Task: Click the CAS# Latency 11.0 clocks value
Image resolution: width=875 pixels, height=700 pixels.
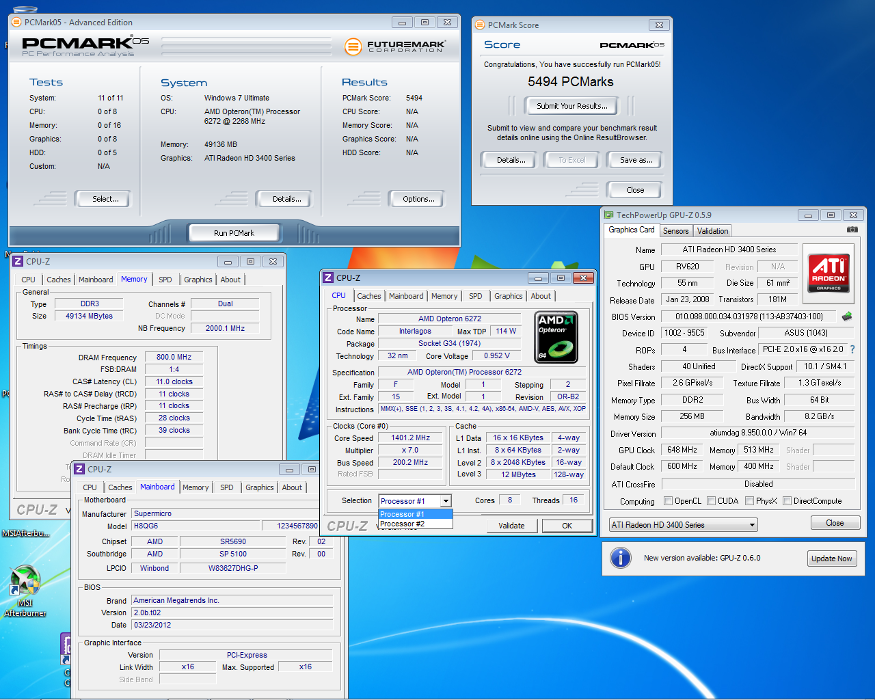Action: click(x=174, y=381)
